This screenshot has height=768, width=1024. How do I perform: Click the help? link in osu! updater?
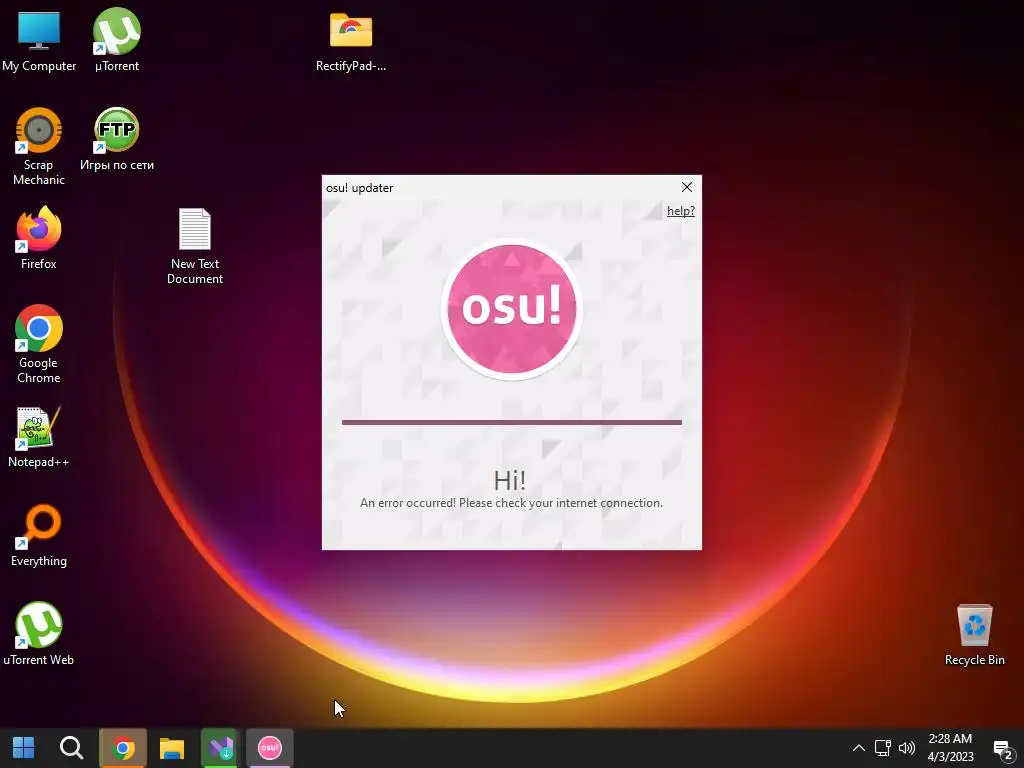click(x=680, y=211)
